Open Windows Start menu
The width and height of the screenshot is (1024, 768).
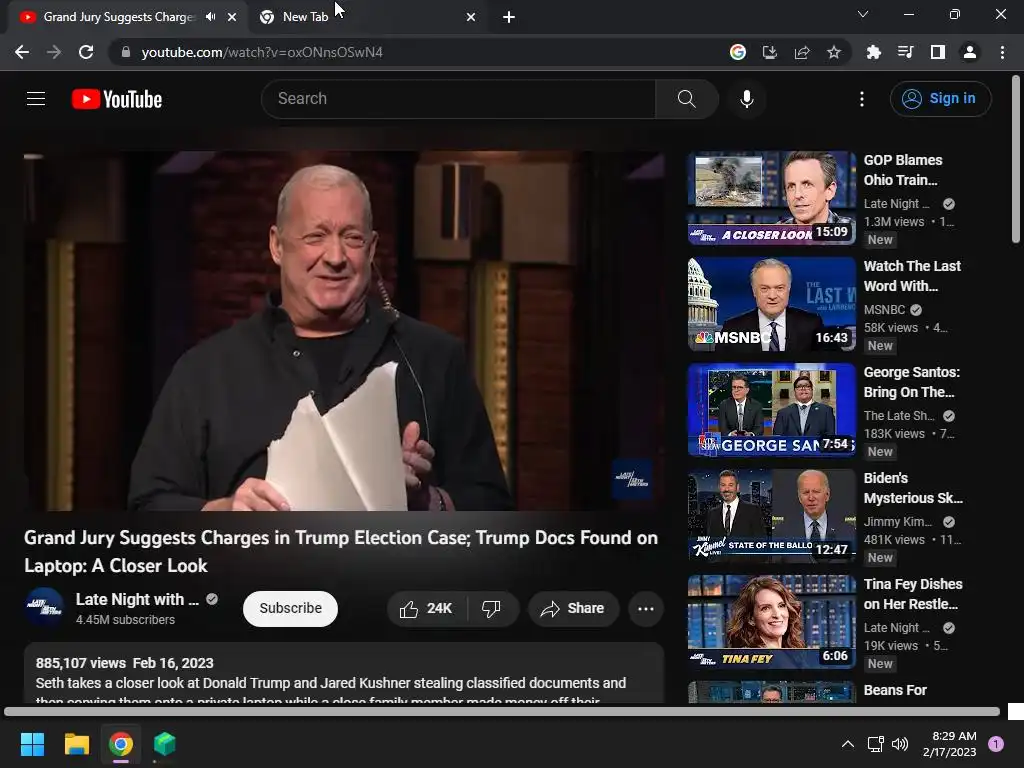pyautogui.click(x=32, y=744)
